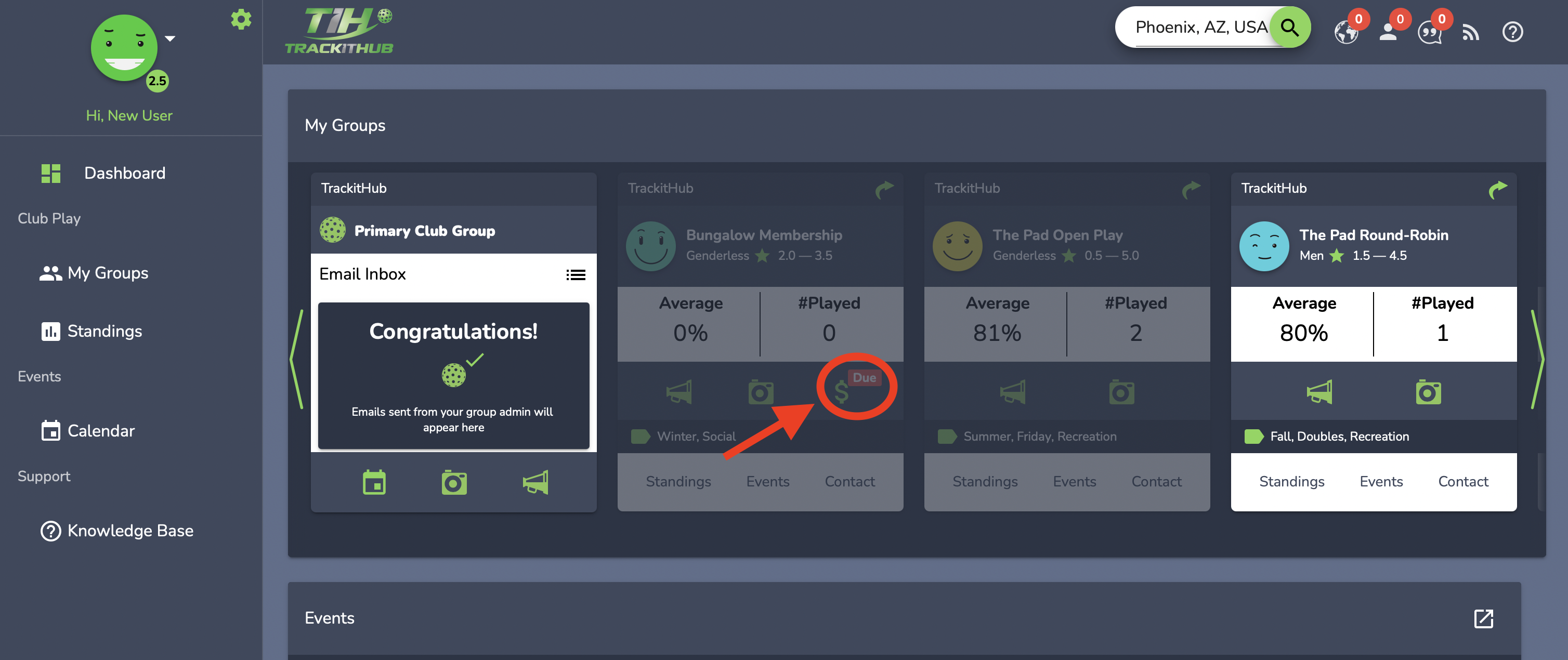Open calendar icon in Primary Club Group
1568x660 pixels.
[x=374, y=483]
